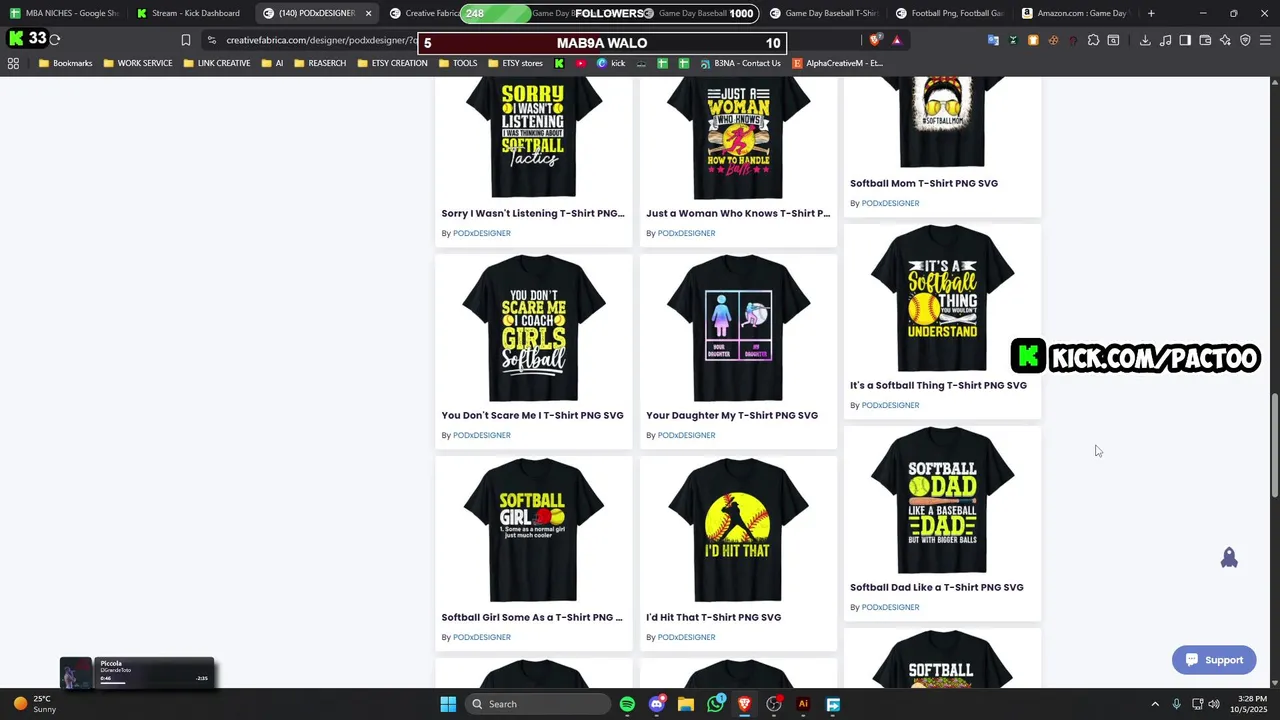
Task: Open I'd Hit That T-Shirt PNG SVG title
Action: point(713,617)
